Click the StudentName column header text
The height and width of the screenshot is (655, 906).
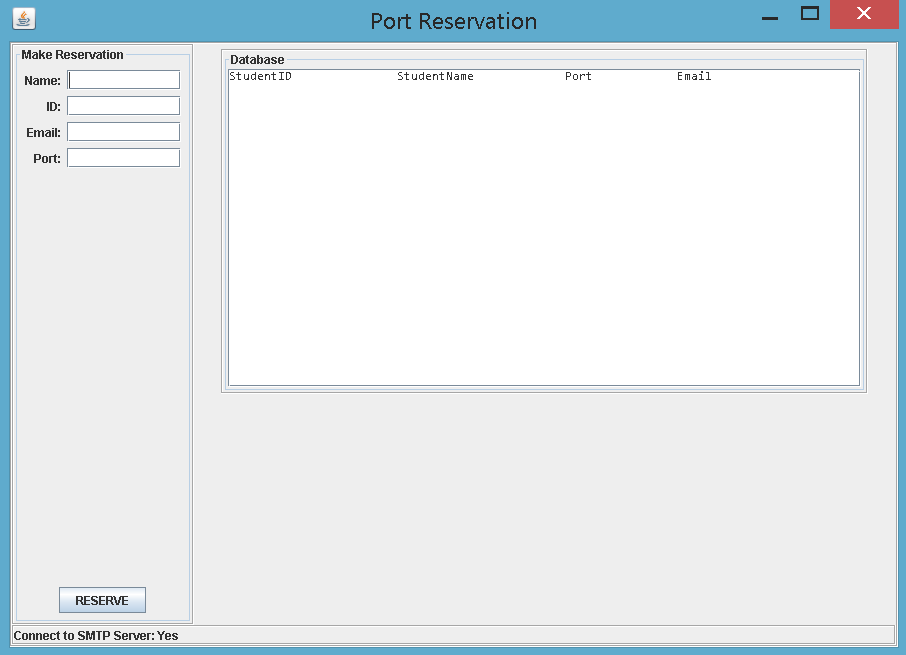tap(435, 76)
